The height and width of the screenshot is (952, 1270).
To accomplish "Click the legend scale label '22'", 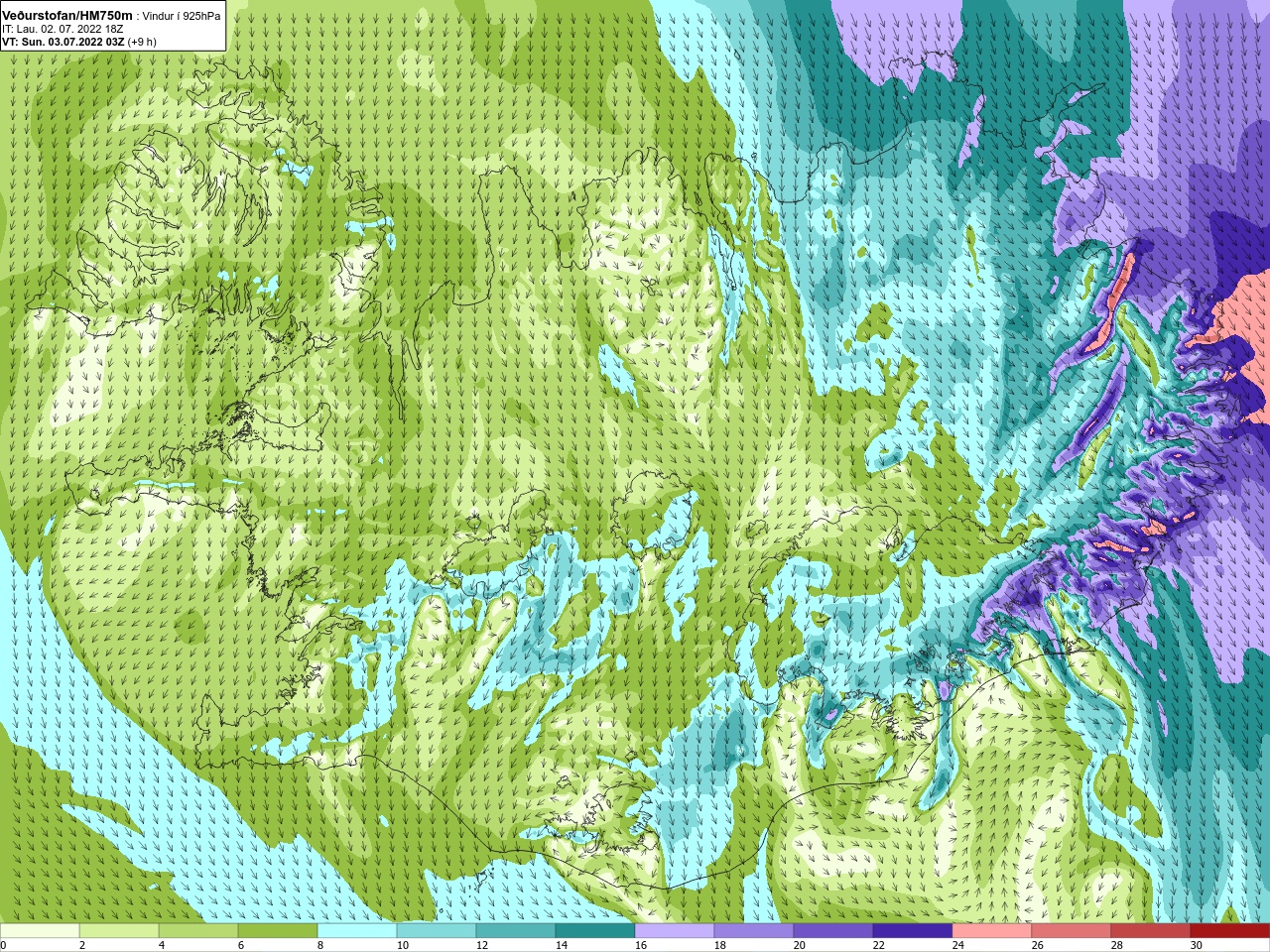I will click(x=879, y=945).
